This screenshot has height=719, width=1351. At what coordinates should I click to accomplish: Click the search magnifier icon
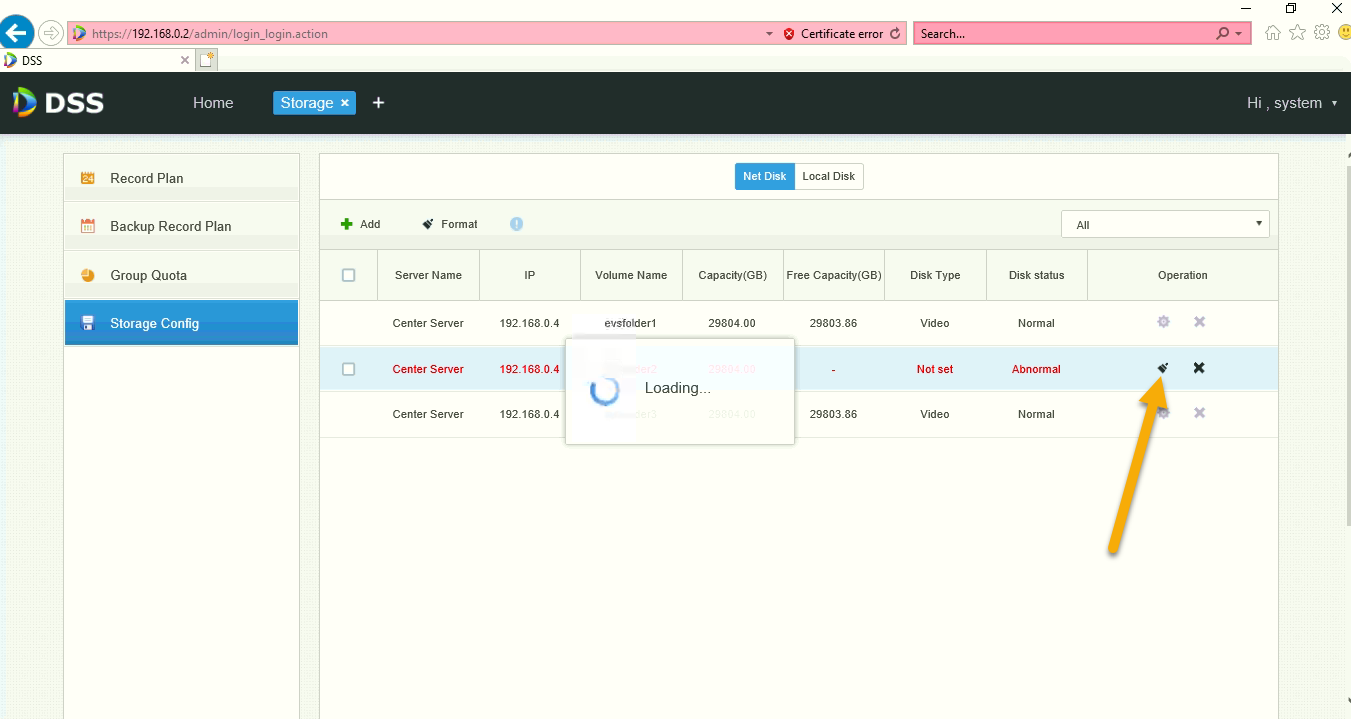1223,33
